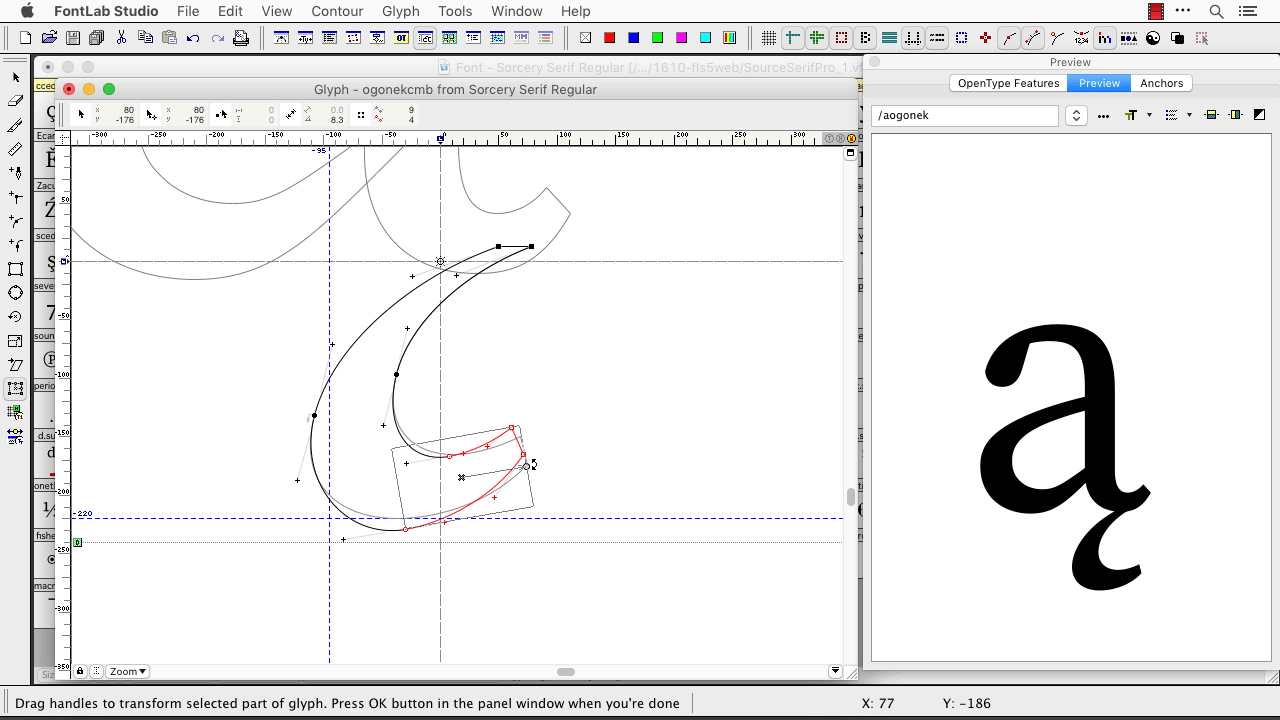The width and height of the screenshot is (1280, 720).
Task: Select the Rectangle tool
Action: tap(15, 269)
